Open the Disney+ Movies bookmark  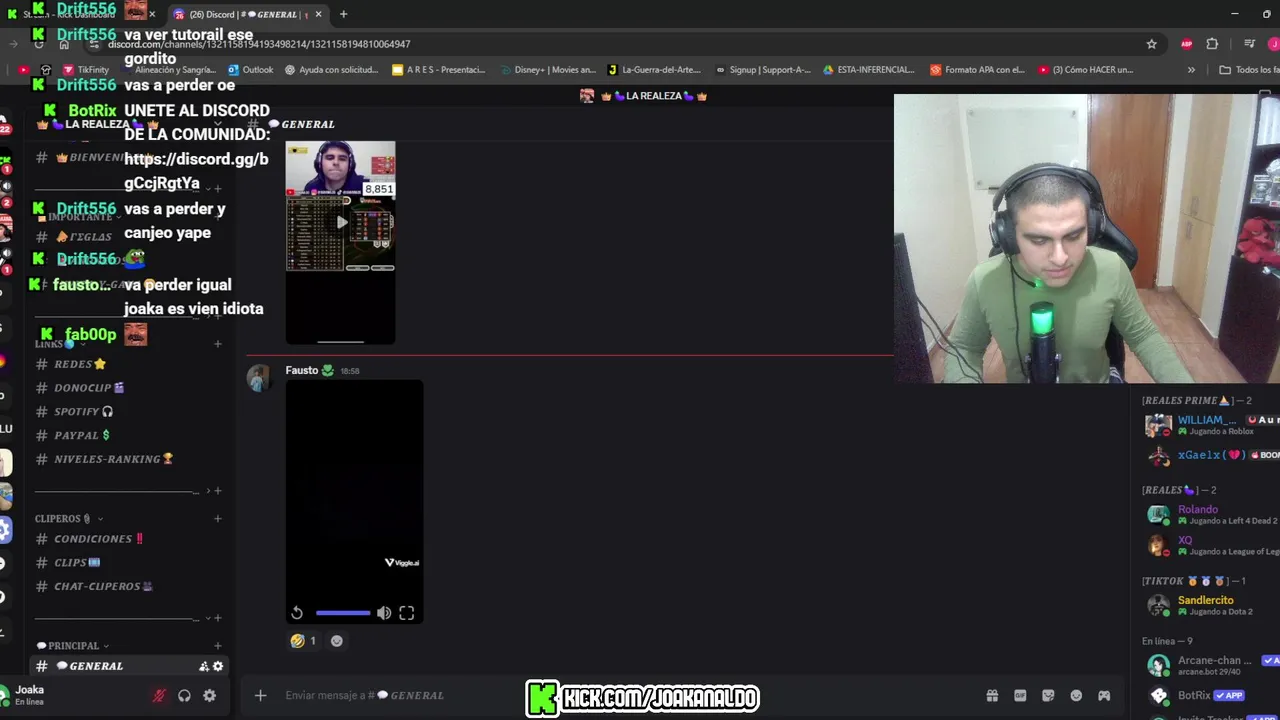click(547, 70)
